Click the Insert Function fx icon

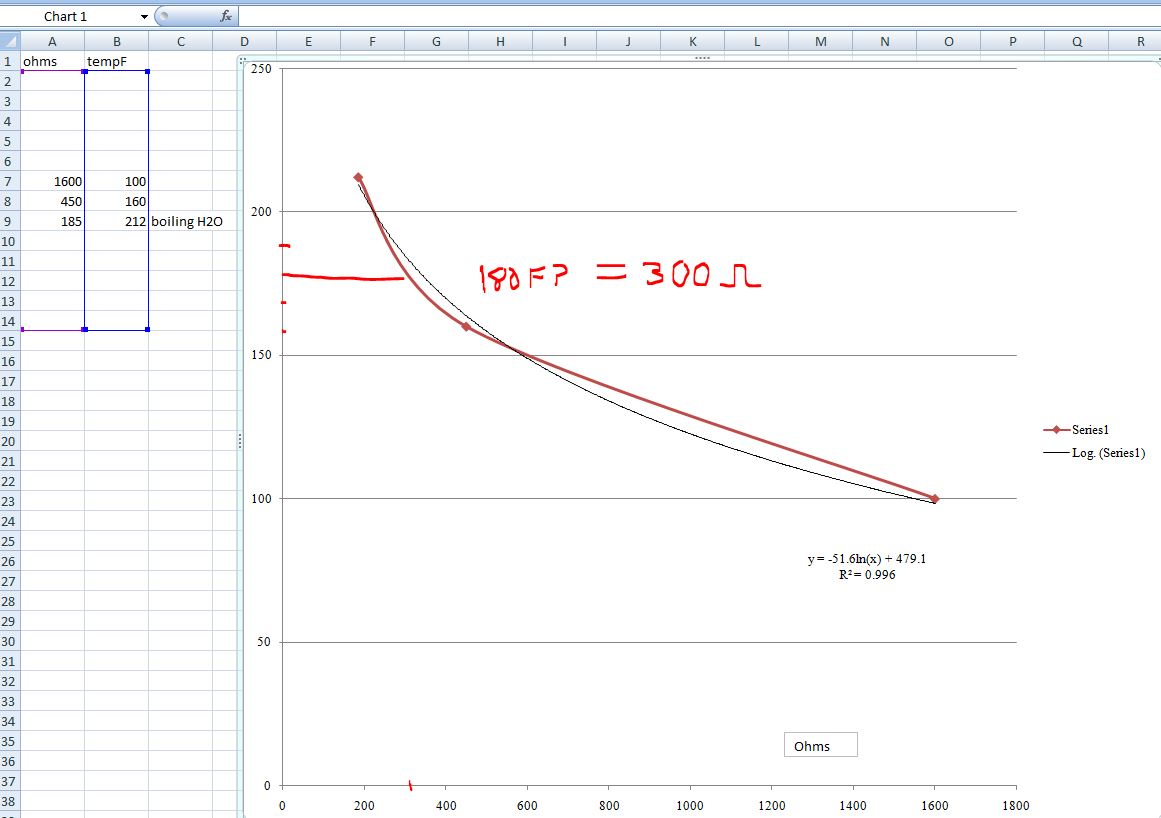click(226, 17)
